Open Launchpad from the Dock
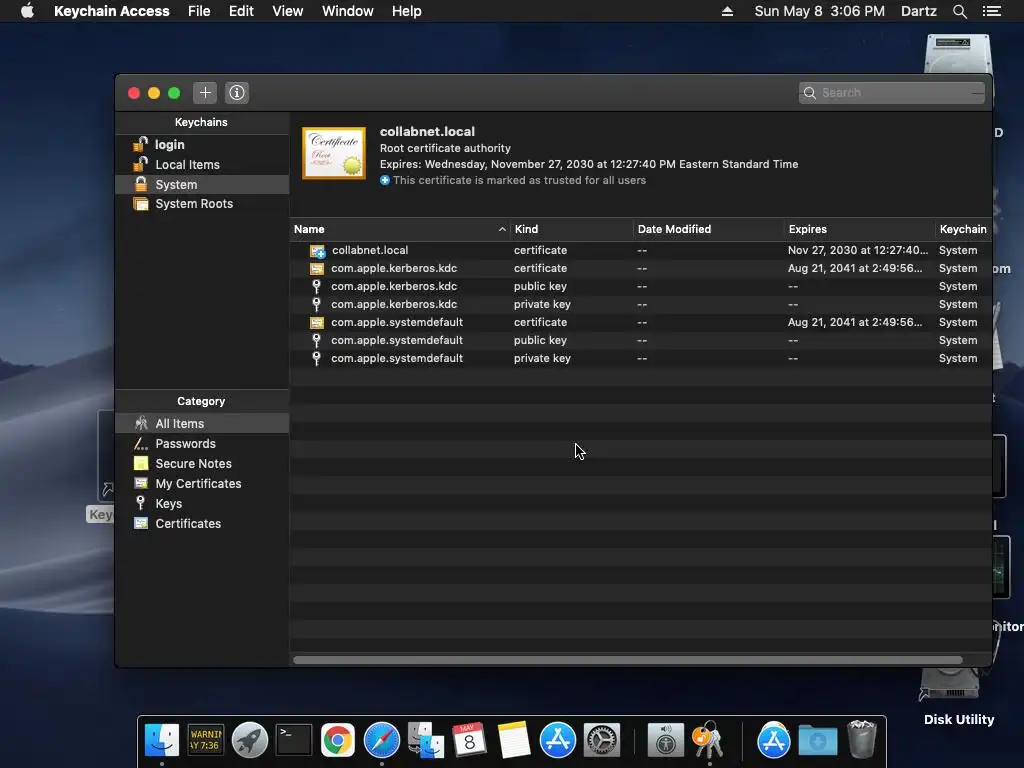1024x768 pixels. pos(249,740)
